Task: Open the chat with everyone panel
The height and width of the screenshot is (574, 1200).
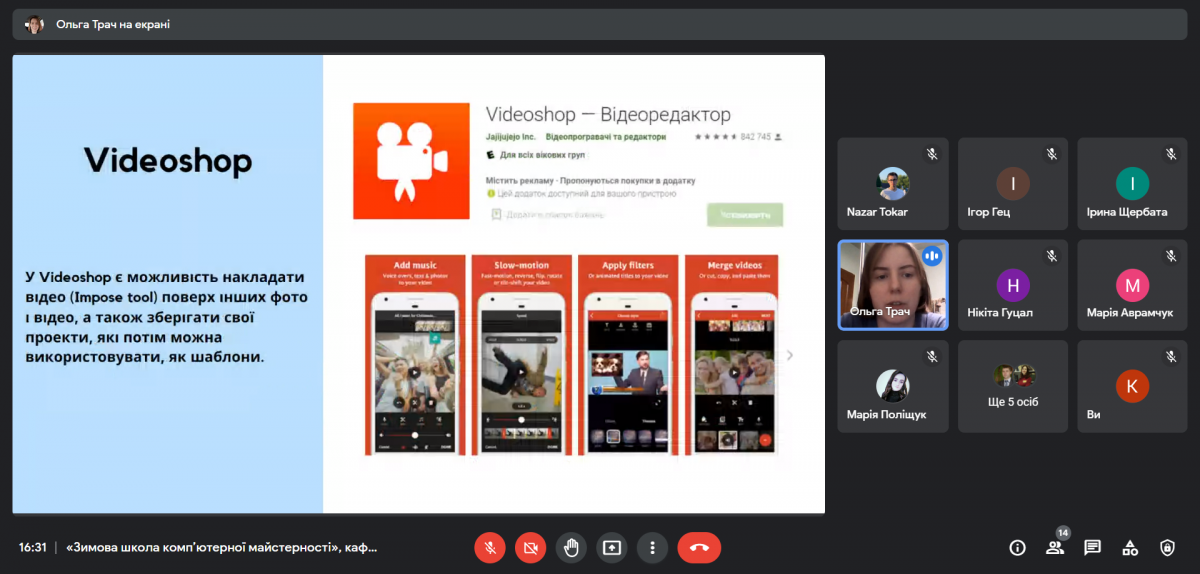Action: click(x=1092, y=547)
